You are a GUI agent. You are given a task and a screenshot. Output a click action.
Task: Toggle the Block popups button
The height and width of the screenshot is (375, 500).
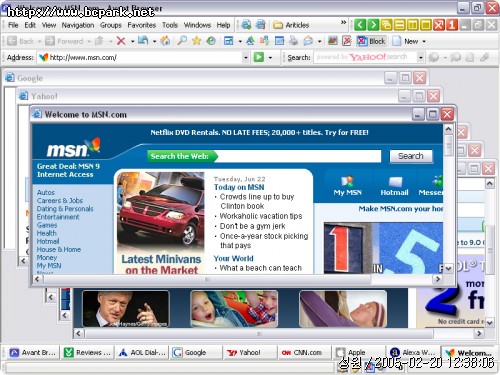coord(371,41)
